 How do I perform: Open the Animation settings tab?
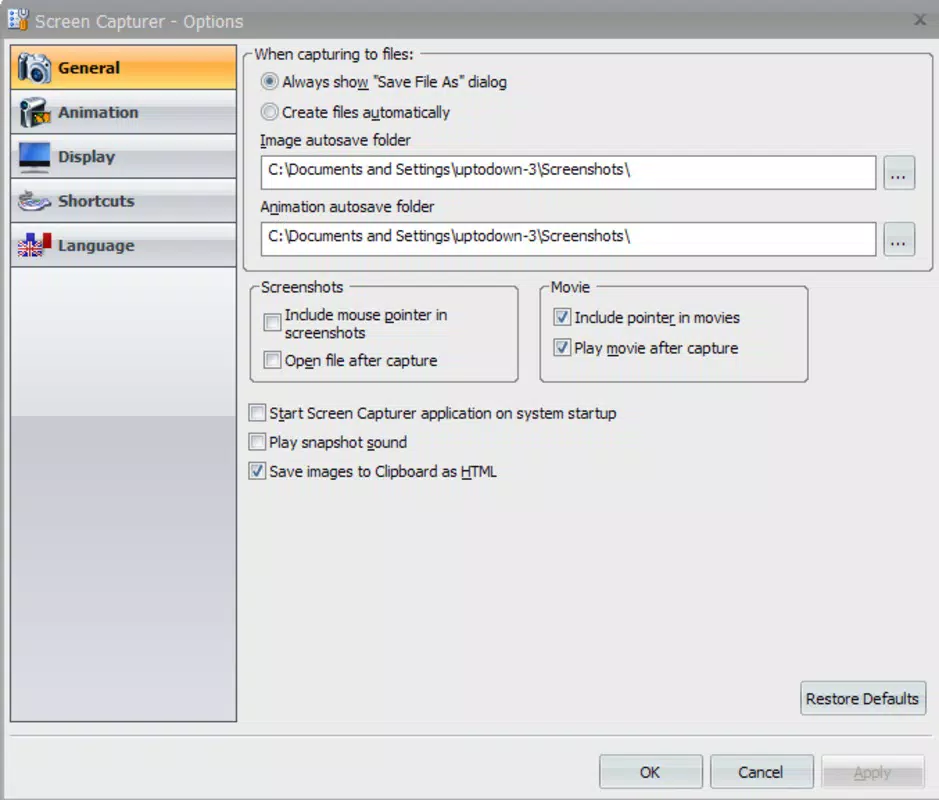123,112
